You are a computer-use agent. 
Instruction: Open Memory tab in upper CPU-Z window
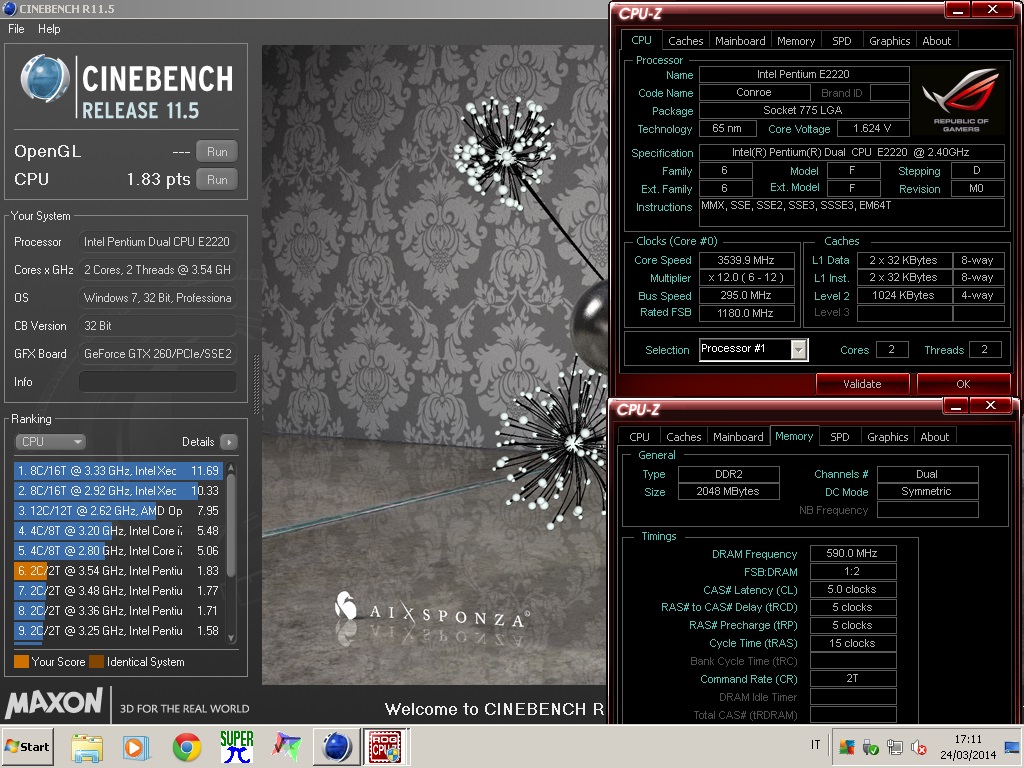point(795,40)
